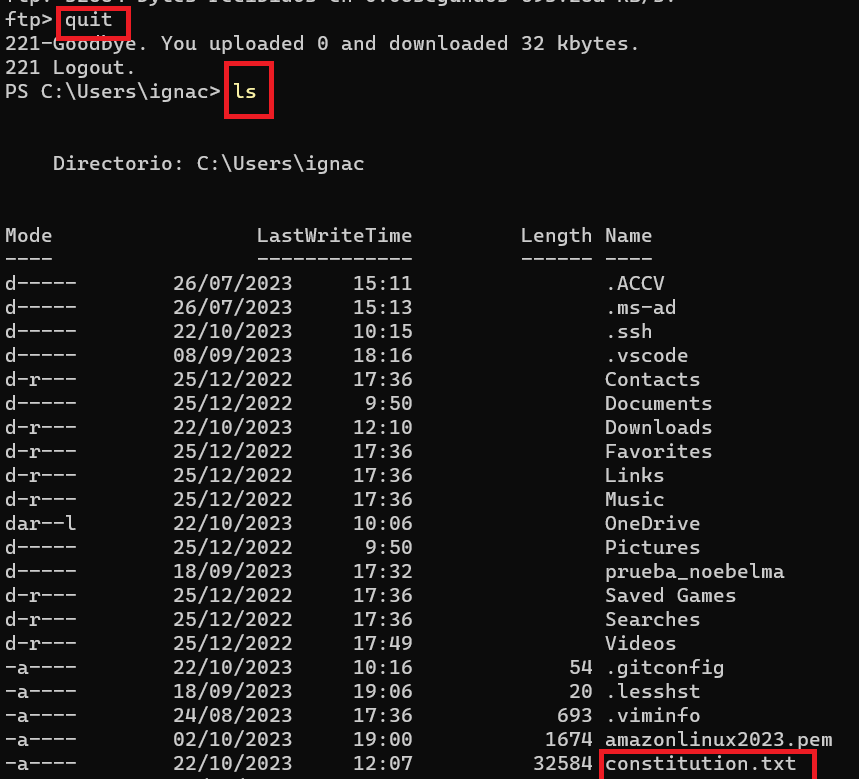Select the Downloads directory entry

tap(658, 428)
